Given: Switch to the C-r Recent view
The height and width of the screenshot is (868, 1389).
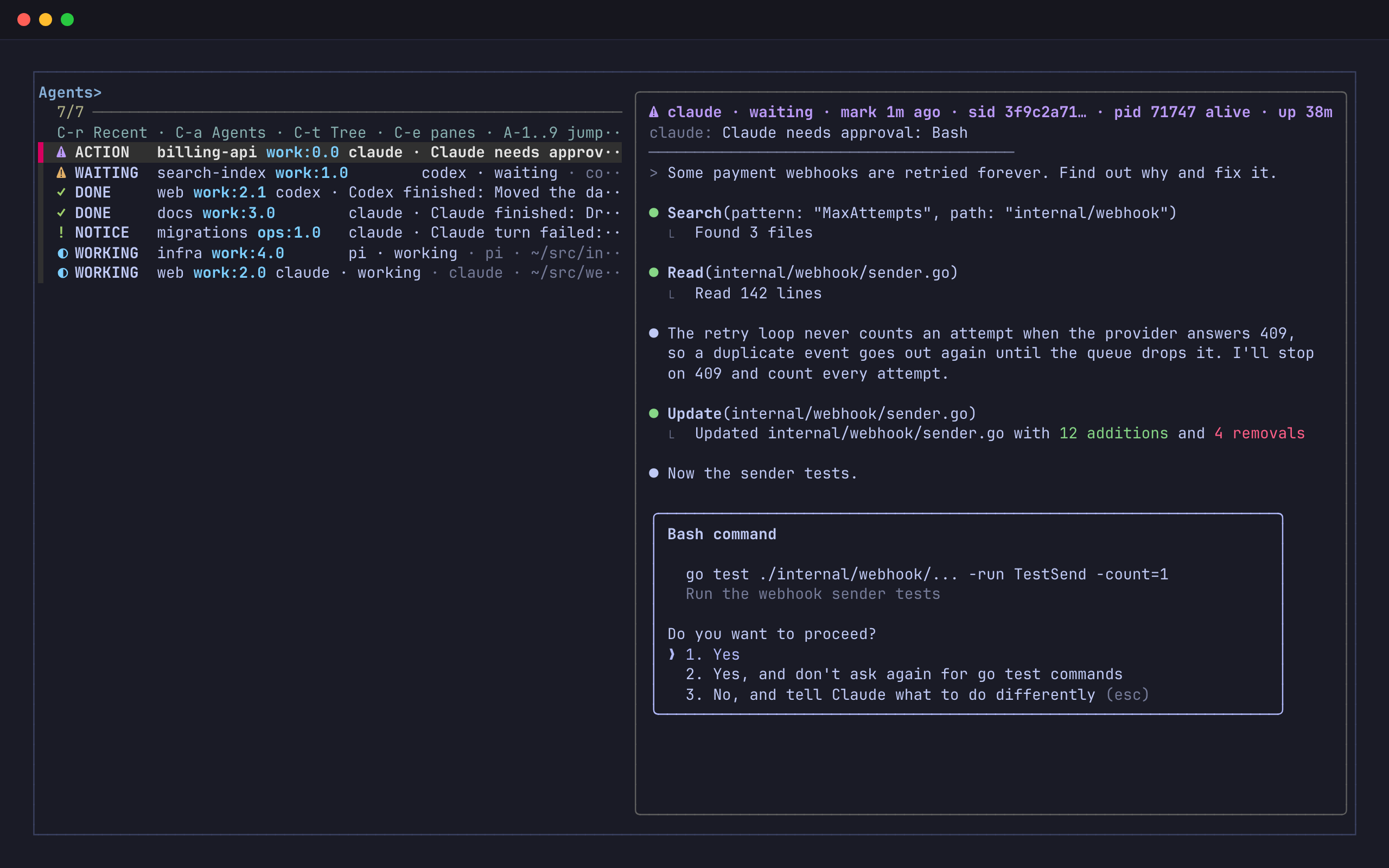Looking at the screenshot, I should tap(102, 132).
